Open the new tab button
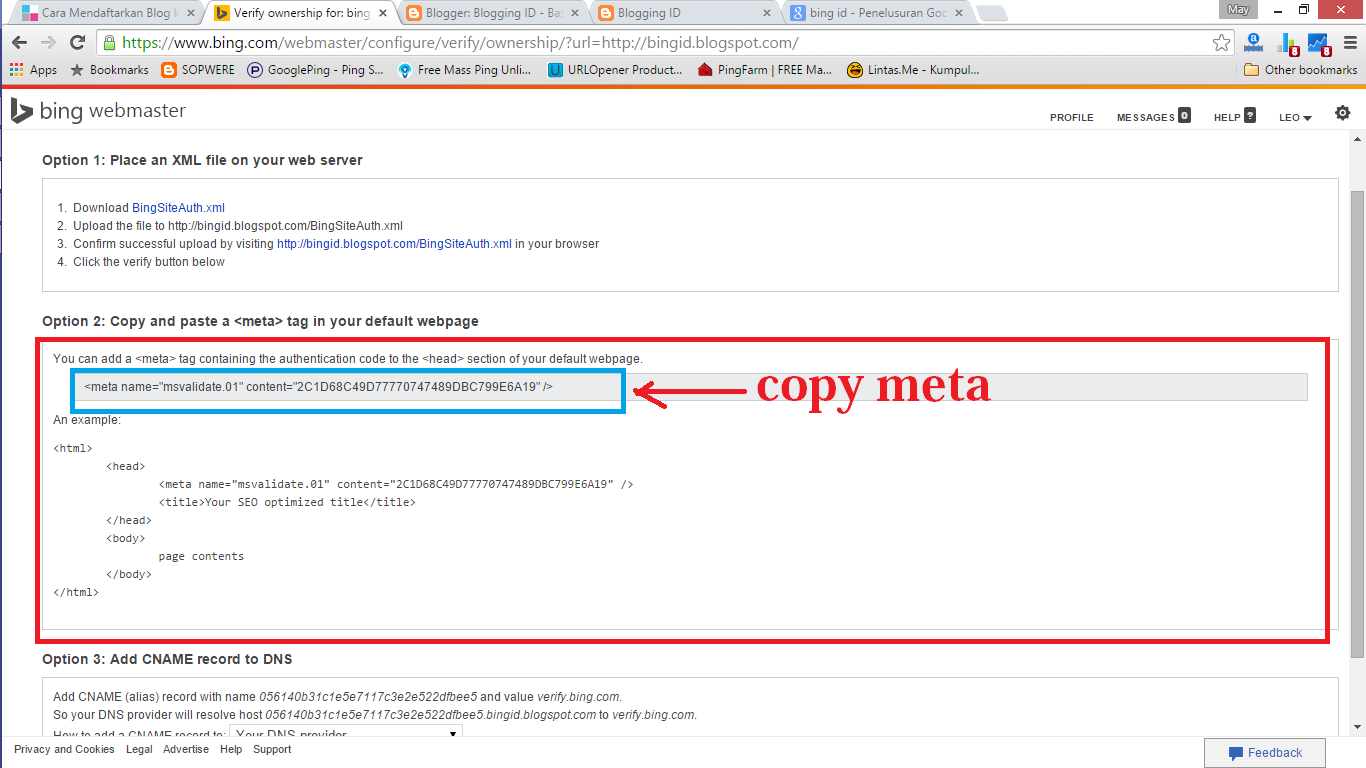The height and width of the screenshot is (768, 1366). 991,13
